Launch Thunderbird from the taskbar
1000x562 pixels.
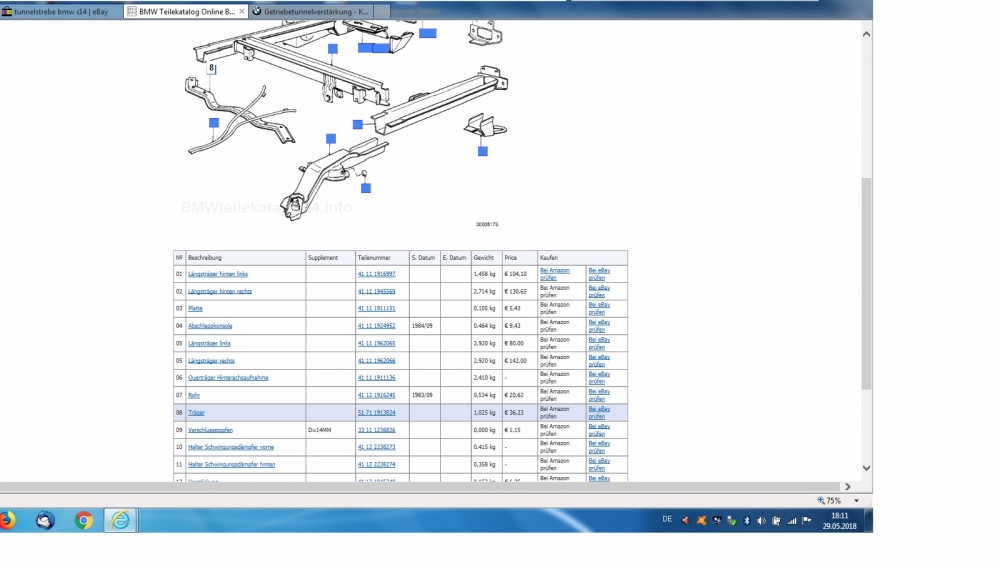click(45, 520)
